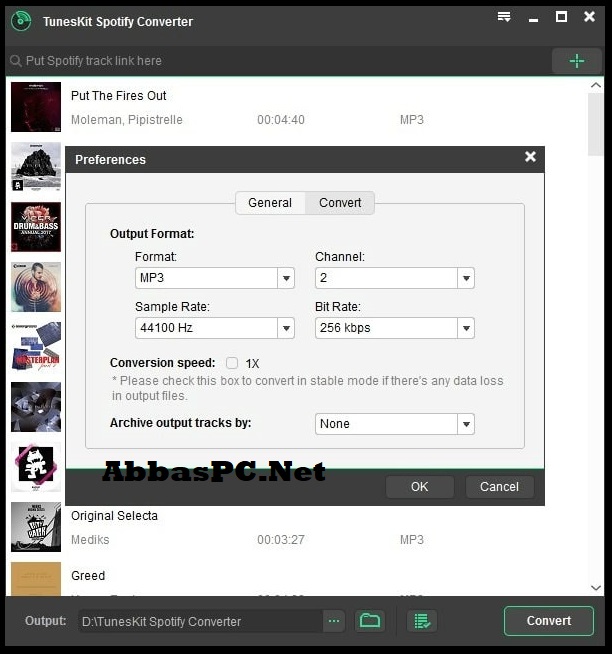612x654 pixels.
Task: Open the Archive output tracks by dropdown
Action: pyautogui.click(x=395, y=424)
